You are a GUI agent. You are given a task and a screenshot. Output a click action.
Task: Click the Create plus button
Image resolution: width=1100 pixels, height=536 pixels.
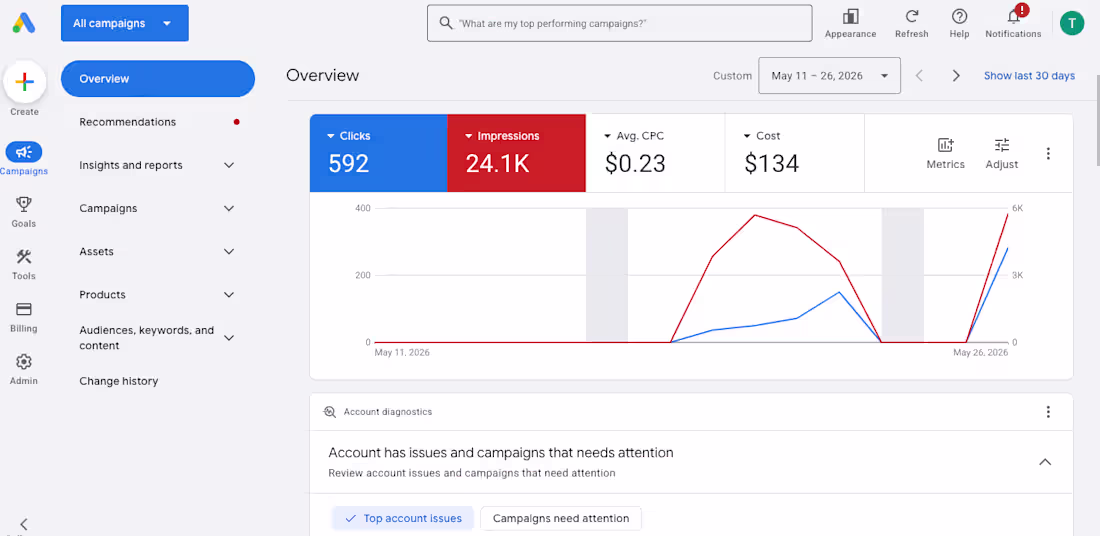(25, 83)
